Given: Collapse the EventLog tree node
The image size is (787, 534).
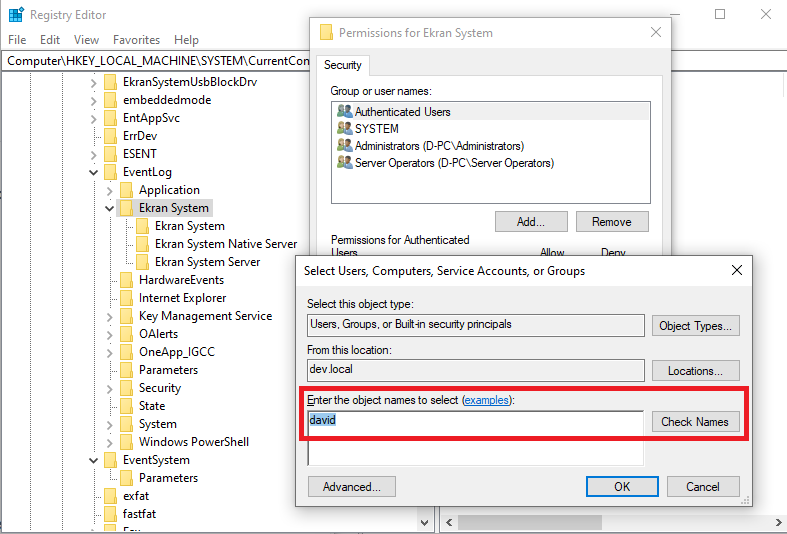Looking at the screenshot, I should coord(93,172).
